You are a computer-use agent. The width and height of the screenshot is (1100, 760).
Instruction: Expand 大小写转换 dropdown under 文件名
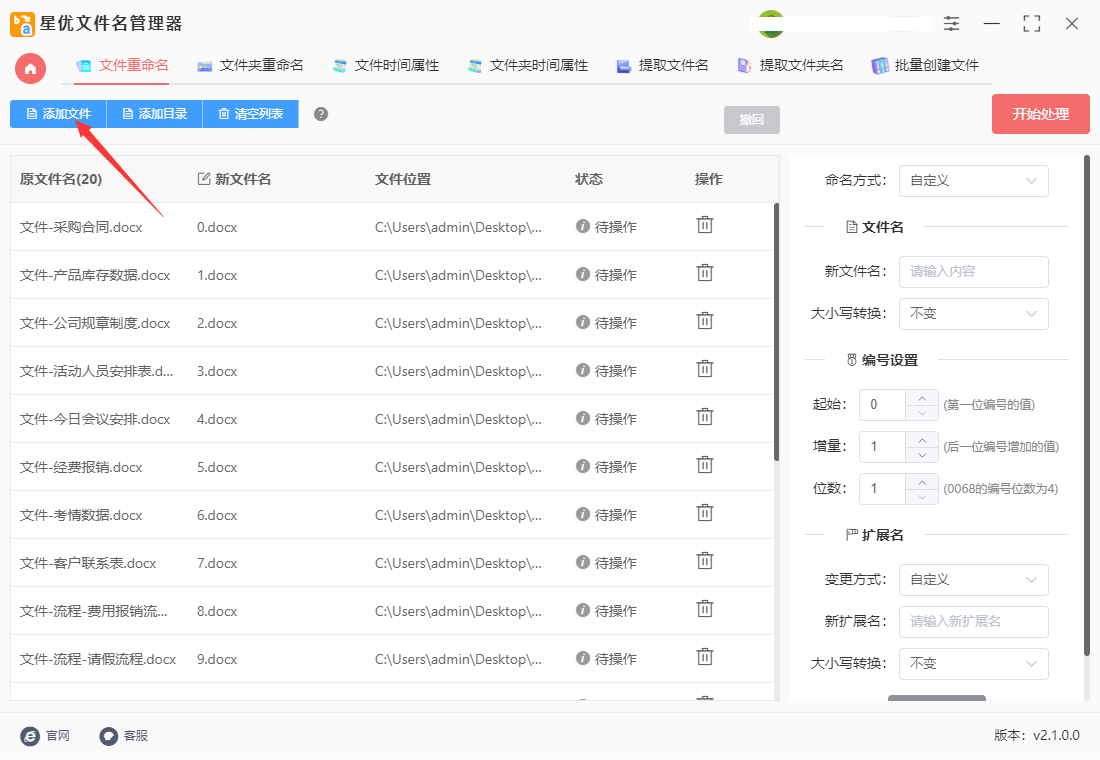coord(973,313)
